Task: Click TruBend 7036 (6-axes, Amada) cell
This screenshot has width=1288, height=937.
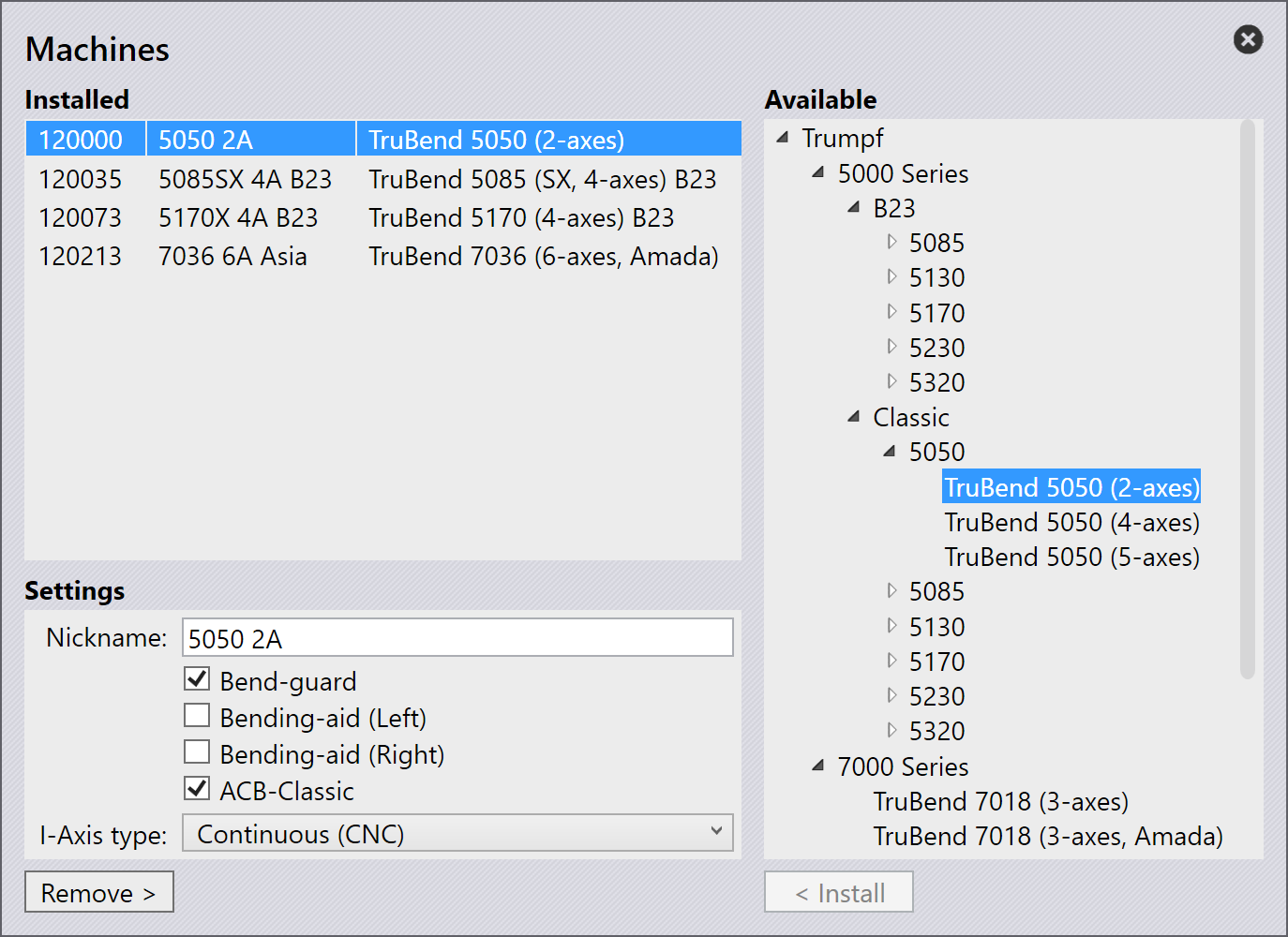Action: (x=544, y=256)
